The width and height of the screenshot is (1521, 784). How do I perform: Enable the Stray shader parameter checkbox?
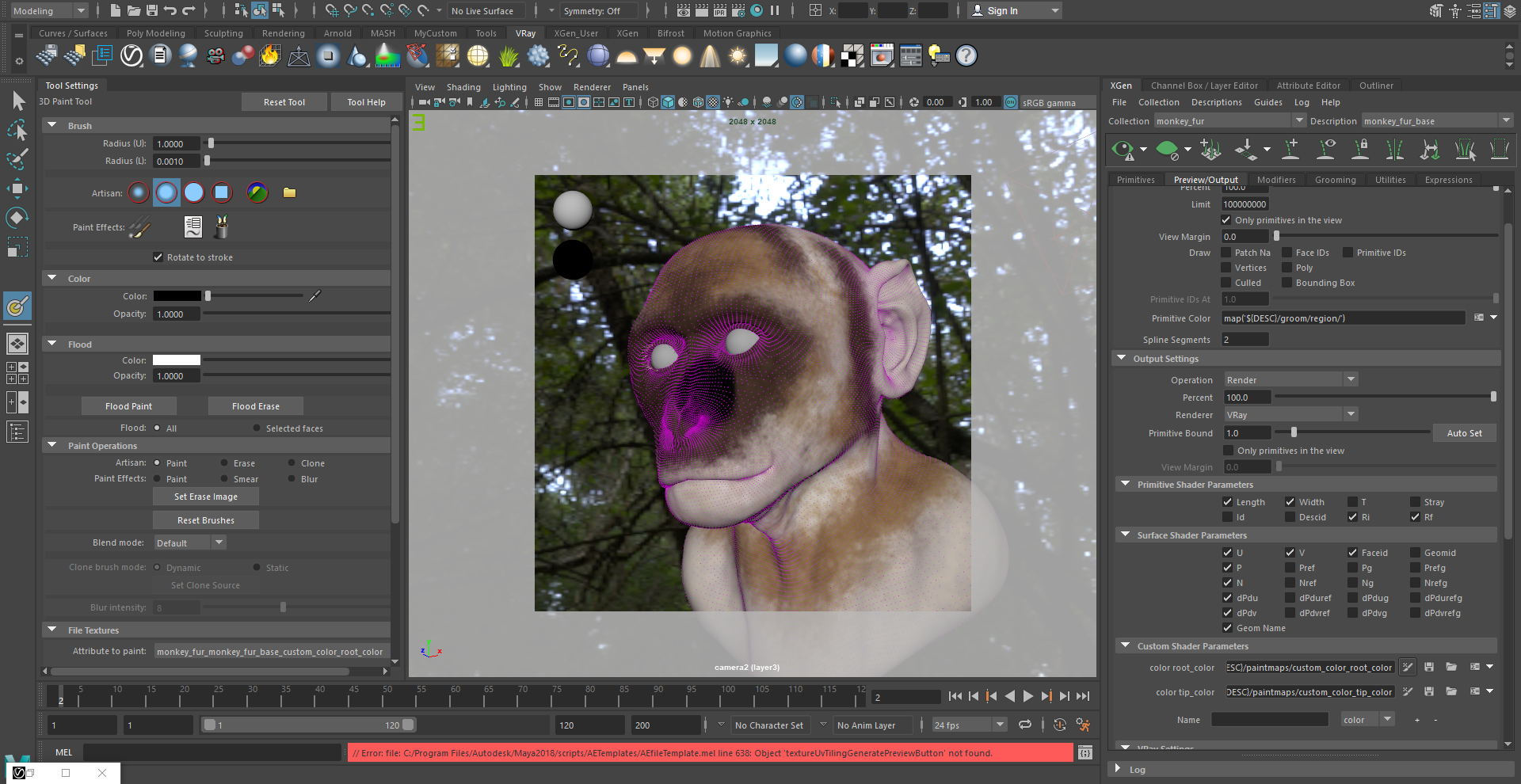[x=1415, y=502]
